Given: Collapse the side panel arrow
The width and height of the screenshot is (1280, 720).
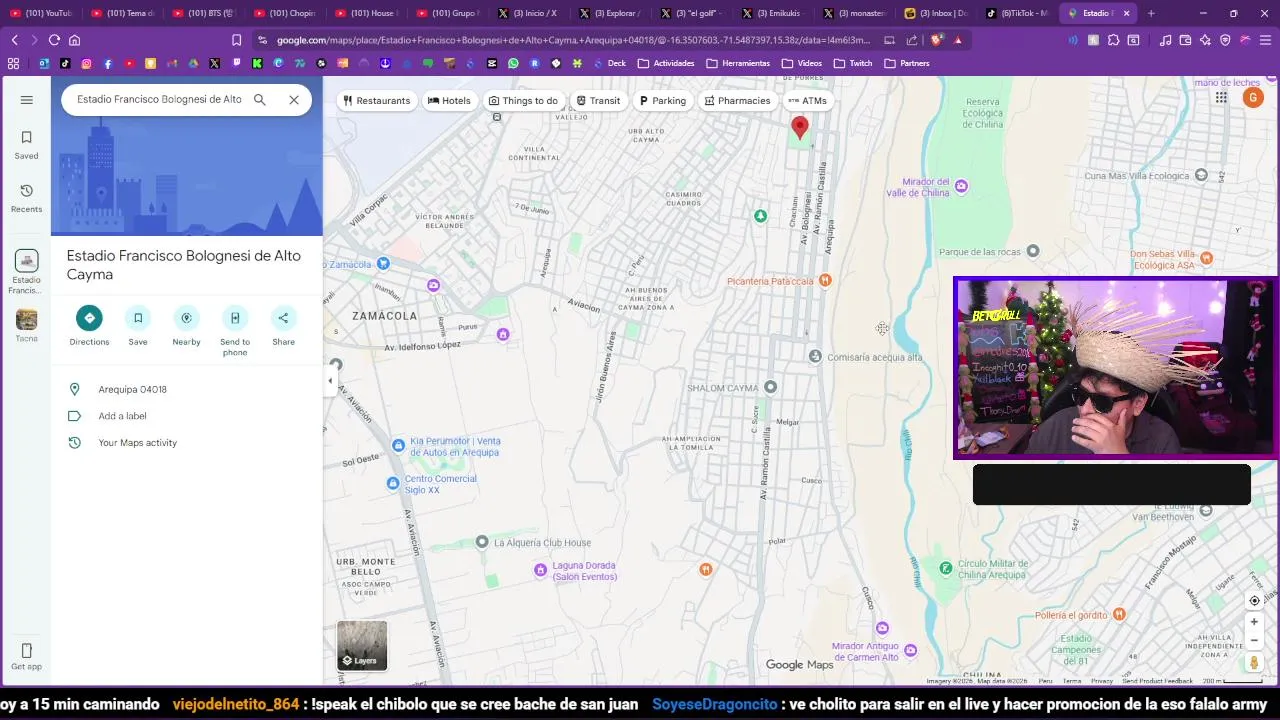Looking at the screenshot, I should point(330,380).
